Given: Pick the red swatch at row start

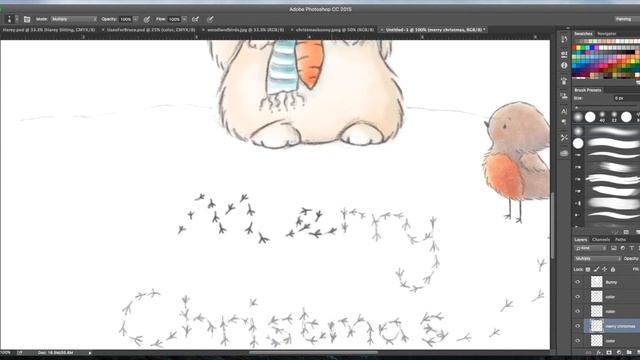Looking at the screenshot, I should pyautogui.click(x=574, y=48).
